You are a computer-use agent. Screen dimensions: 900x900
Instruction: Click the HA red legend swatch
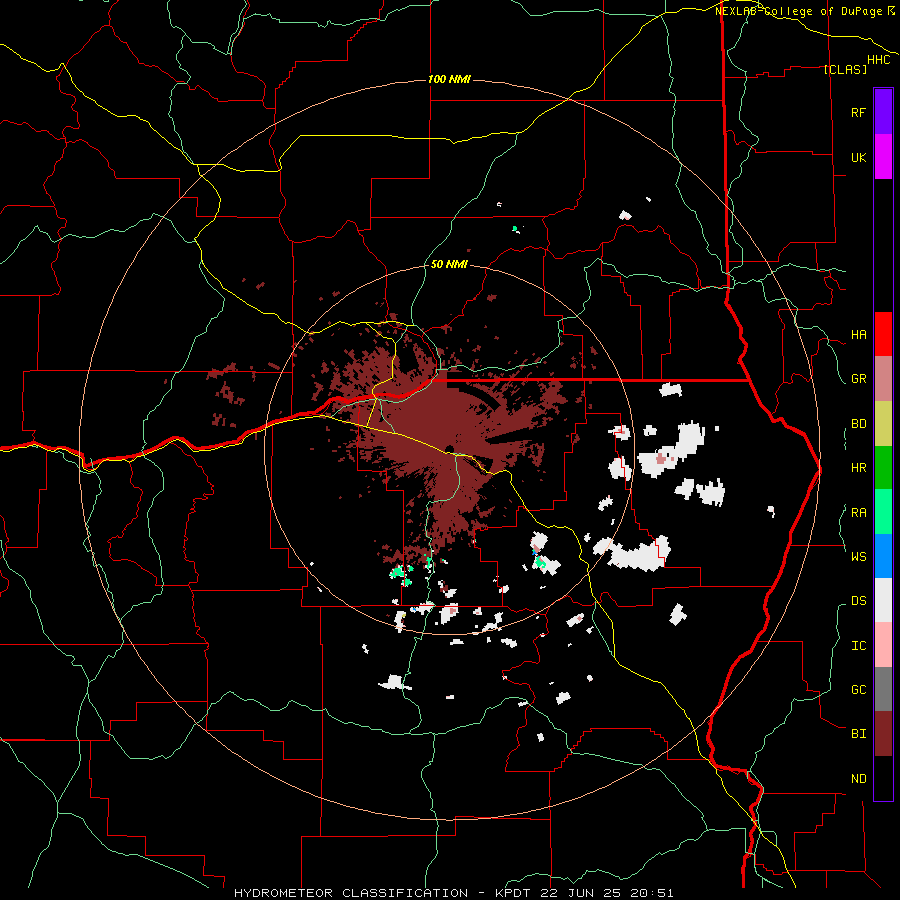coord(883,334)
